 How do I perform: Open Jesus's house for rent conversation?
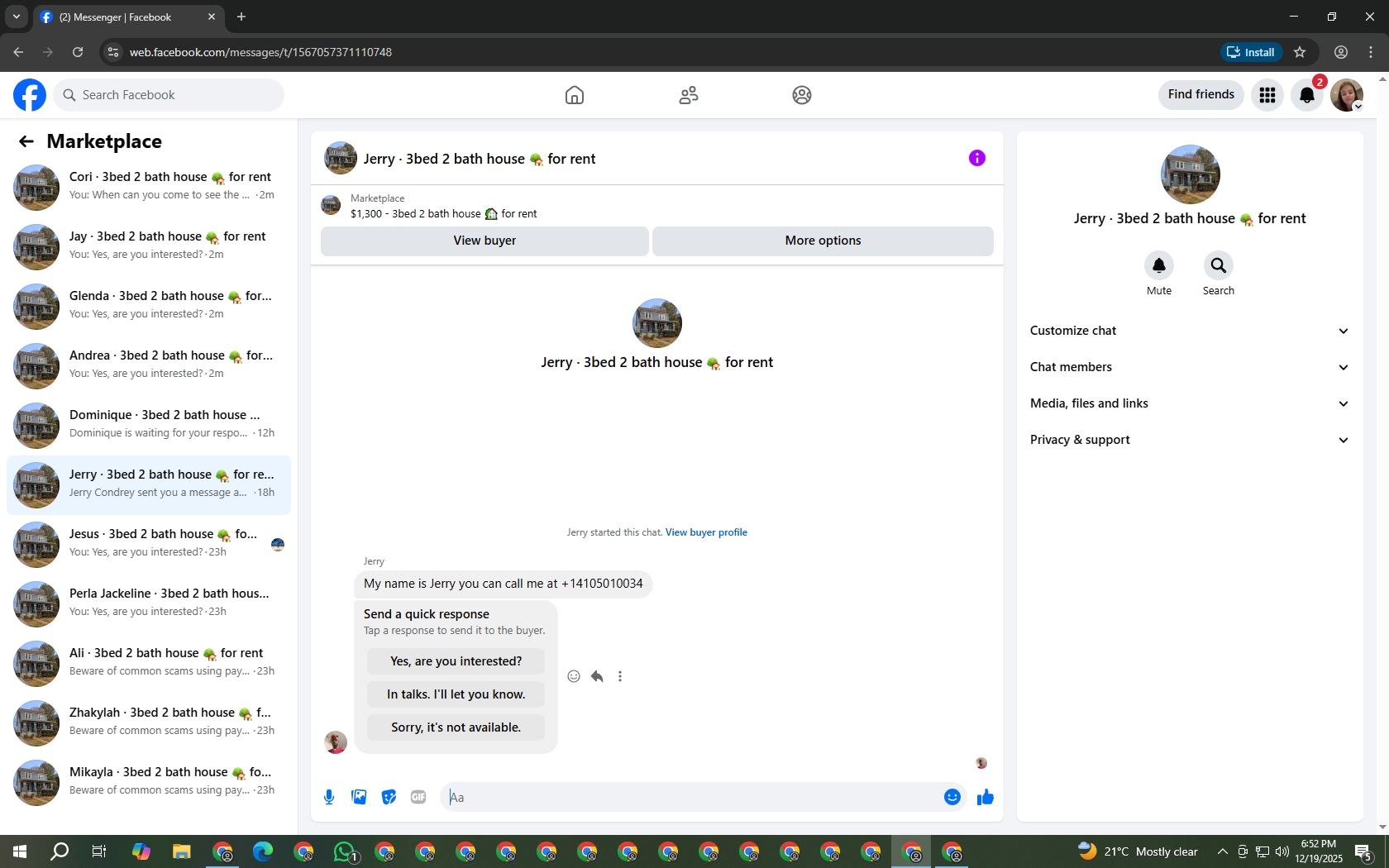coord(149,544)
